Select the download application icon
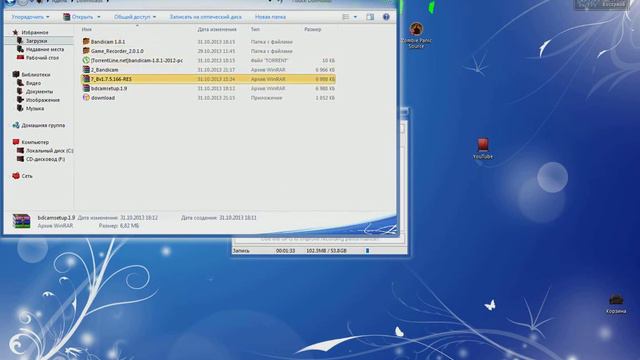Screen dimensions: 640x360 click(x=86, y=98)
